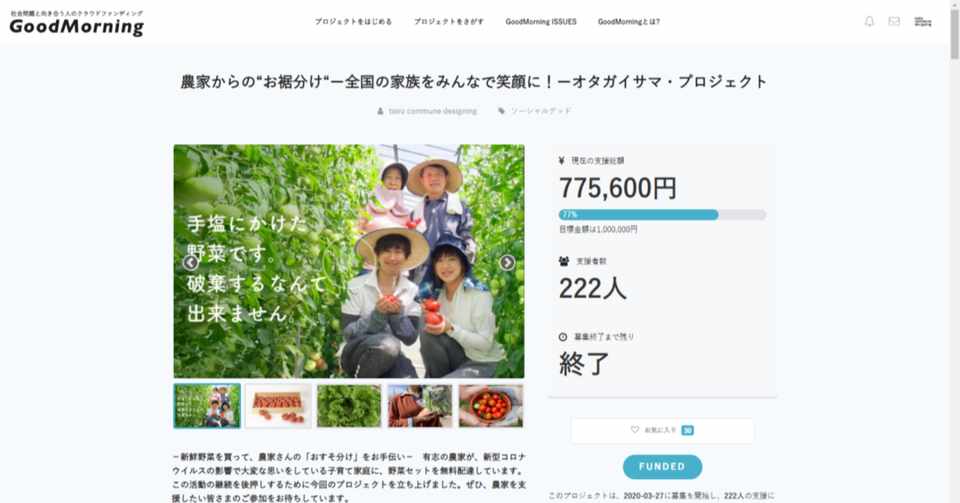Select the green lettuce thumbnail
The image size is (960, 503).
coord(349,406)
